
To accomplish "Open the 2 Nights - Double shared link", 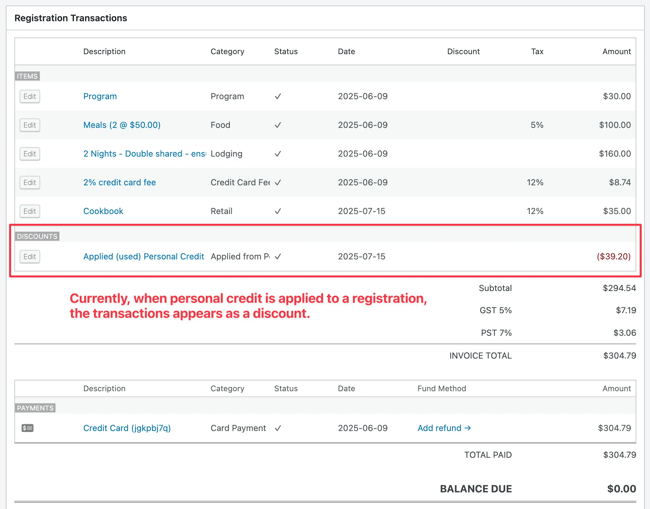I will coord(144,154).
